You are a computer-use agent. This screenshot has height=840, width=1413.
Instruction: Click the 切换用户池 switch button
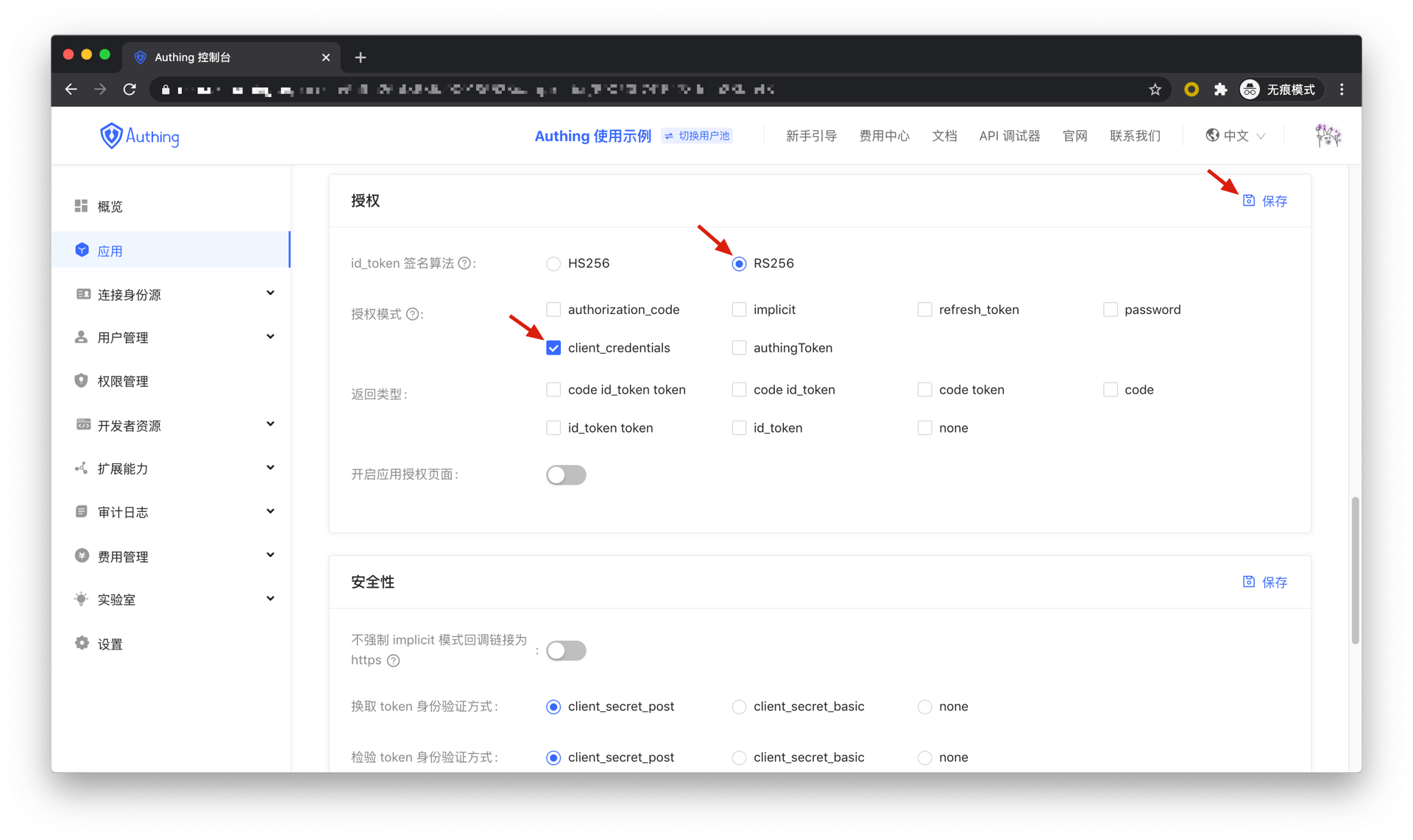pos(695,135)
